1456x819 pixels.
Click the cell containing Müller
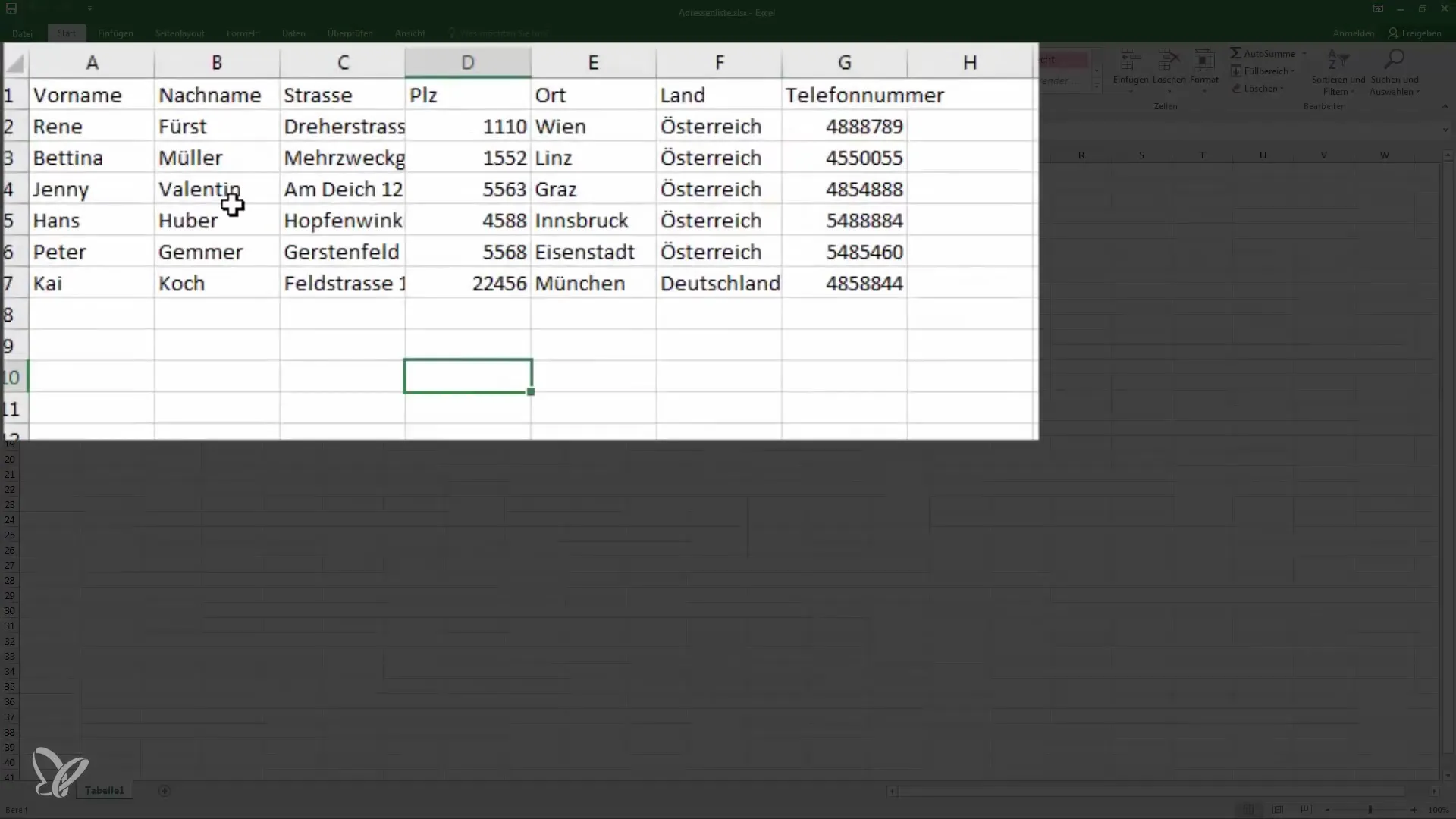tap(217, 158)
